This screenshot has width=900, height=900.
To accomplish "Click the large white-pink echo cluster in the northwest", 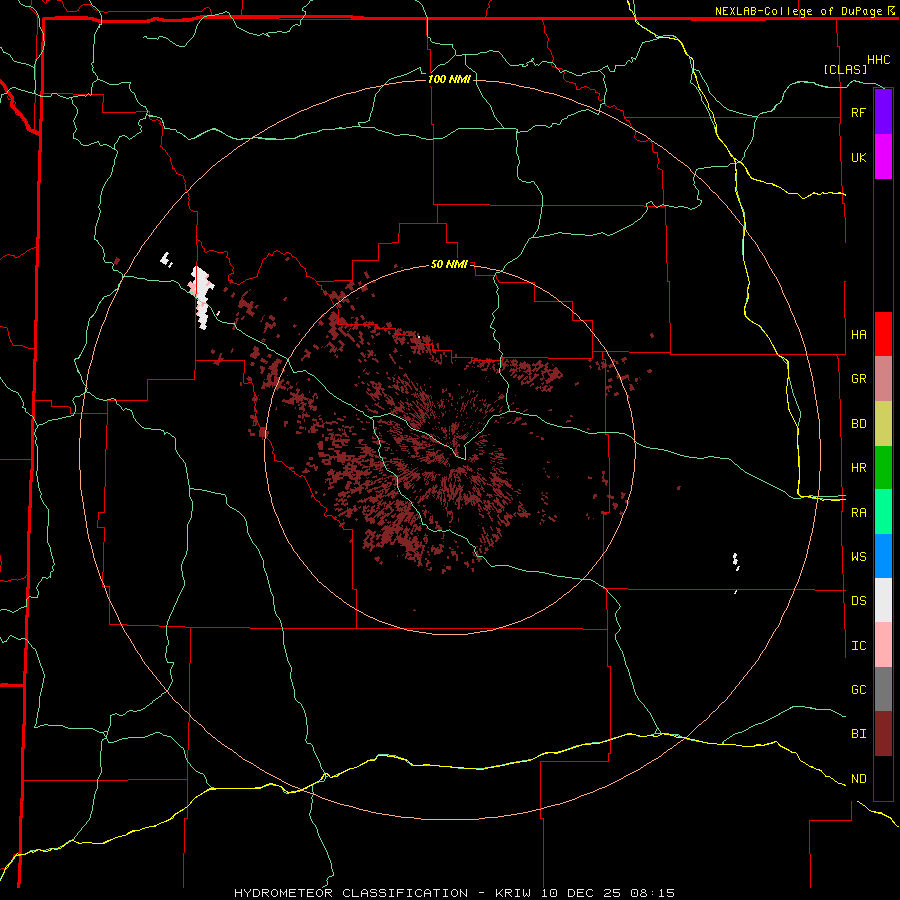I will pos(201,297).
